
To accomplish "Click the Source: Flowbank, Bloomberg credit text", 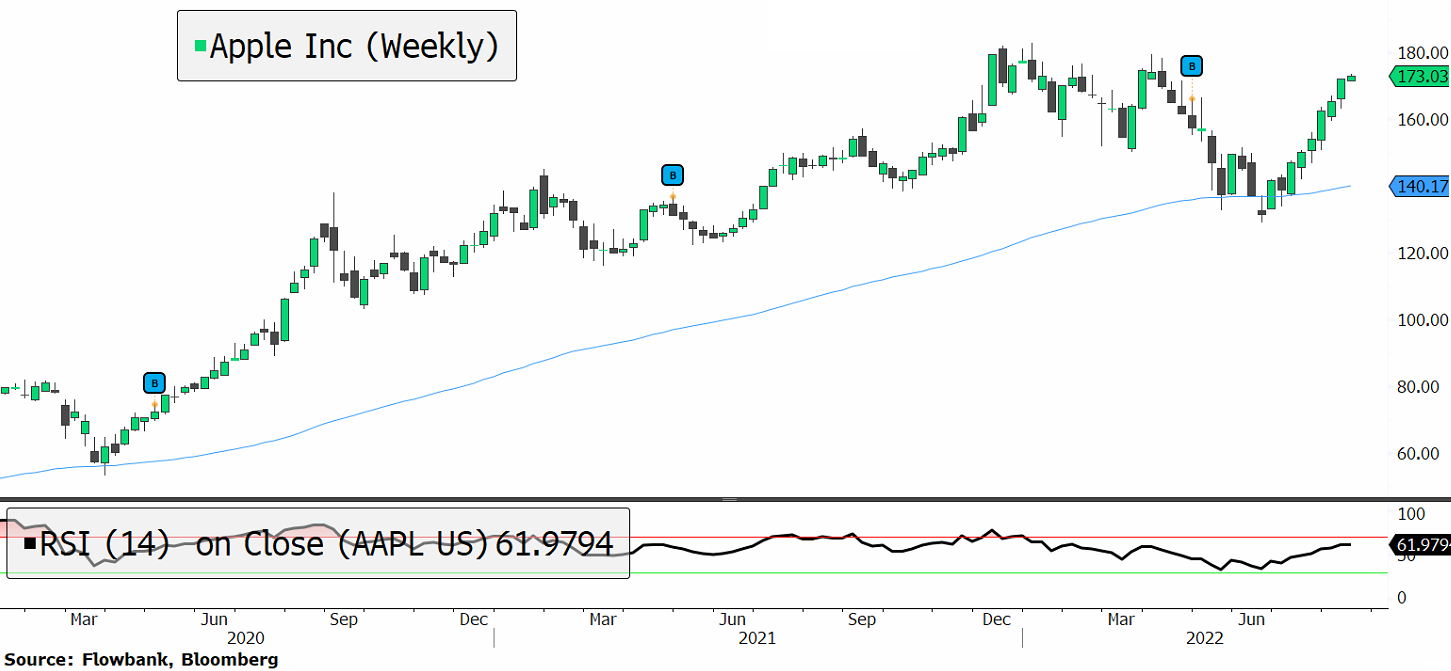I will (x=141, y=660).
